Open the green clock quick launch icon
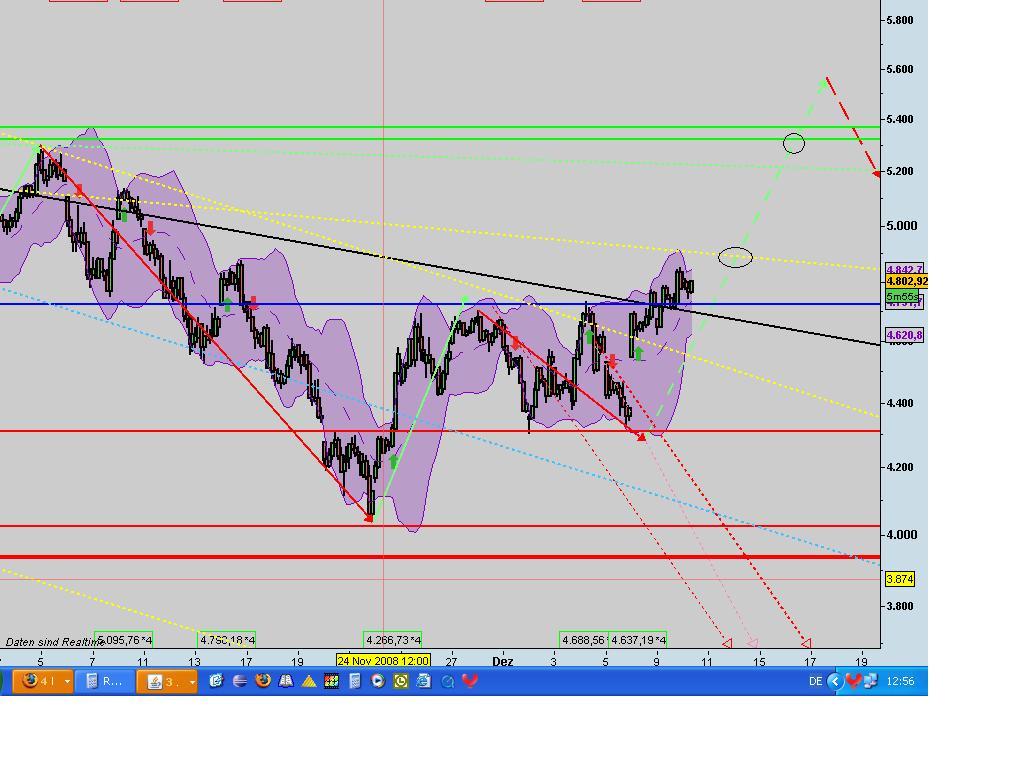 [x=400, y=681]
